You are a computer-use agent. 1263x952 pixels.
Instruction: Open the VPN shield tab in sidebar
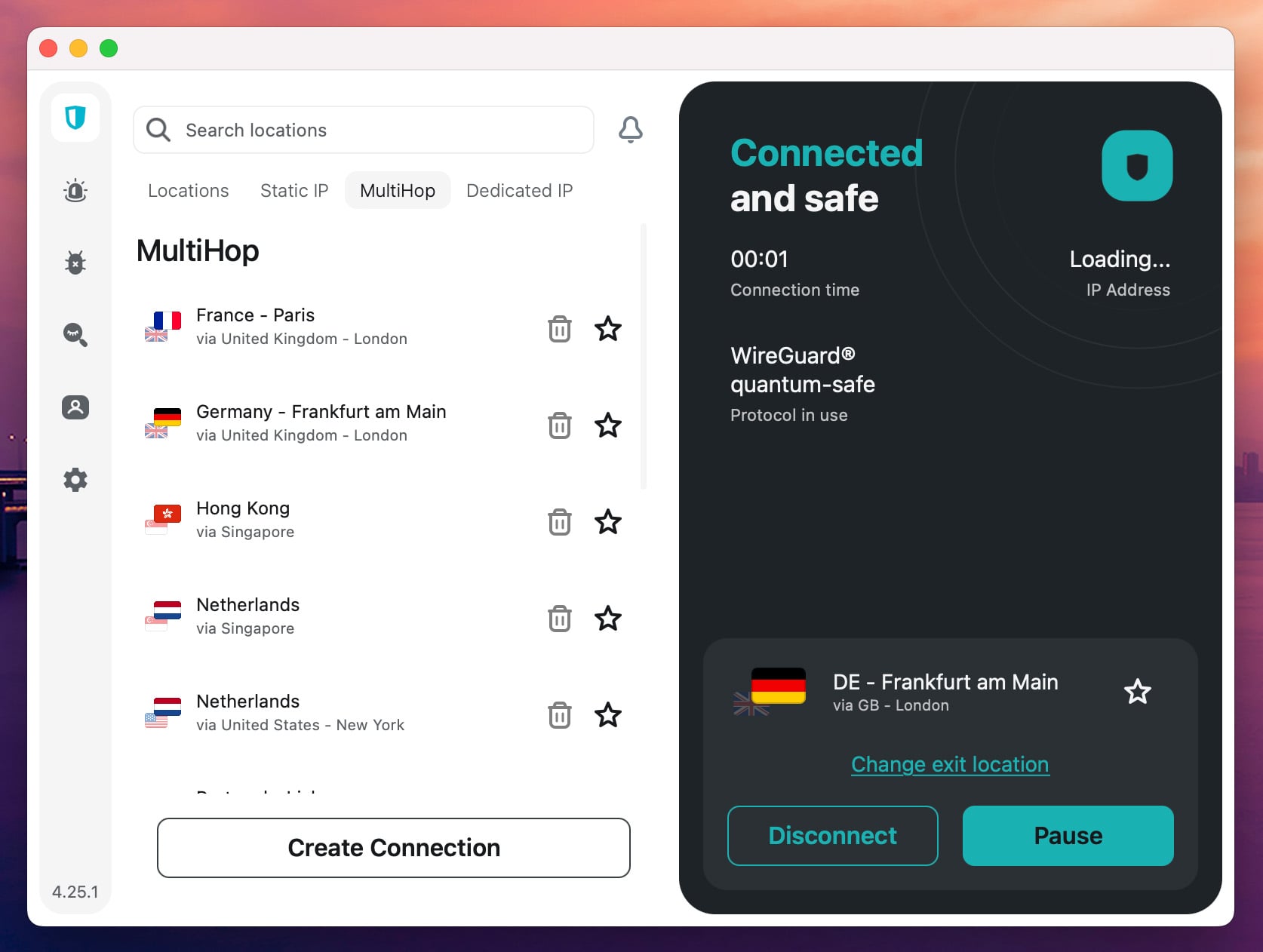click(x=75, y=118)
